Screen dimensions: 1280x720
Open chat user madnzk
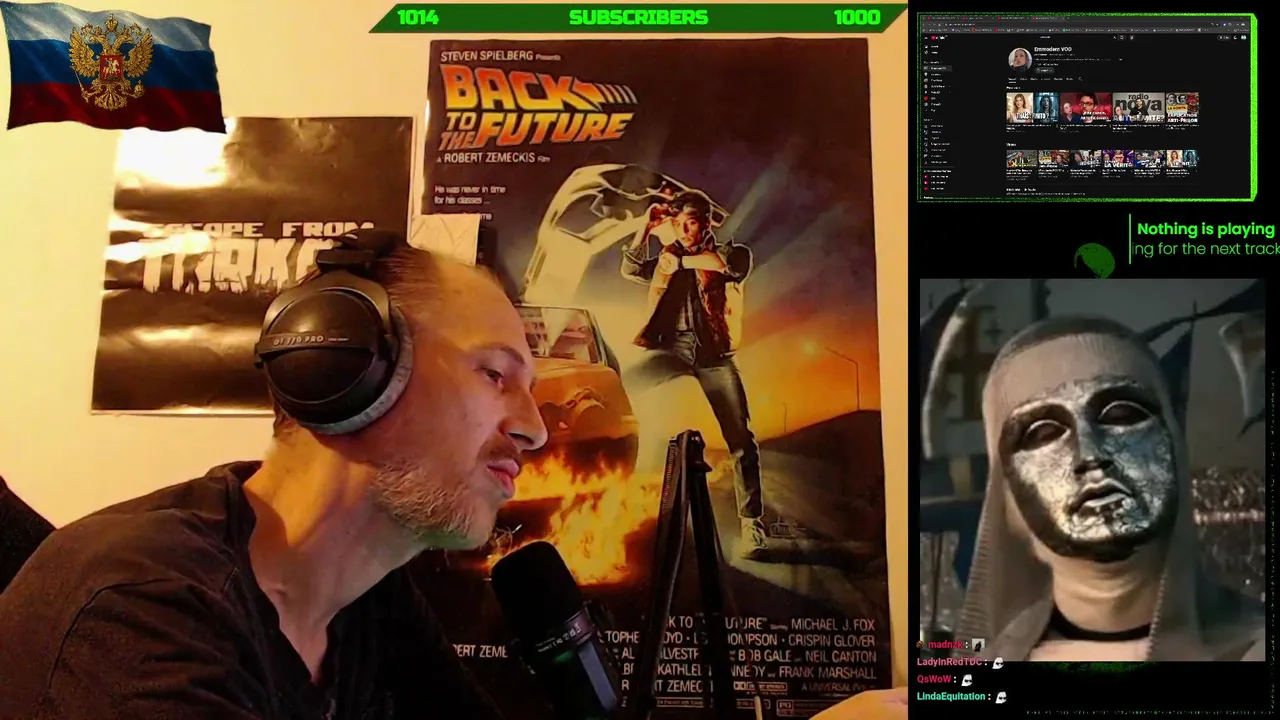[x=946, y=645]
